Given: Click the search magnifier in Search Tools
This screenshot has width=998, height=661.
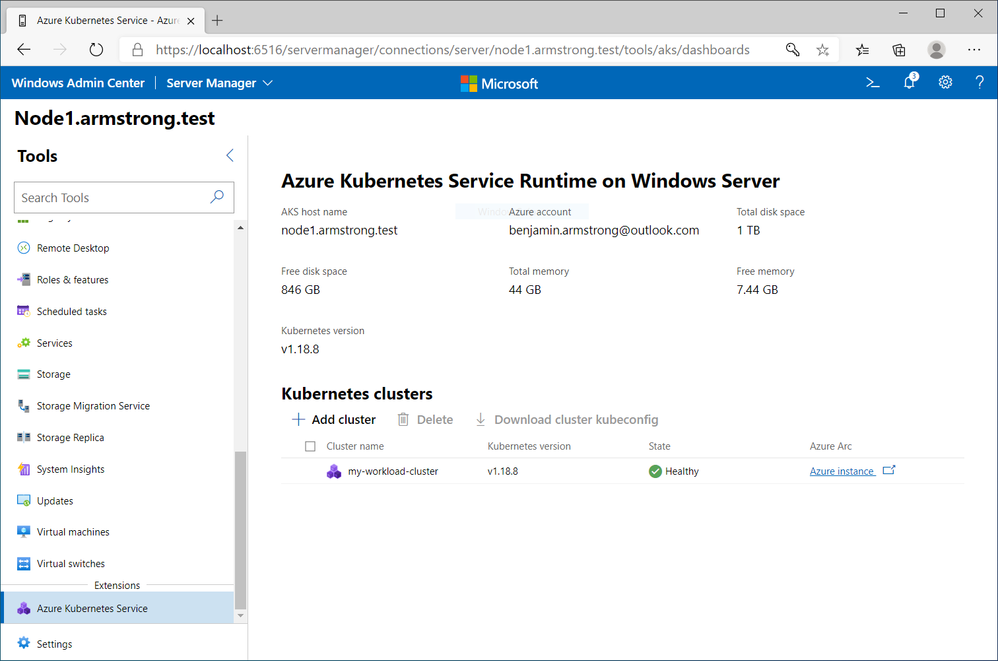Looking at the screenshot, I should click(217, 197).
